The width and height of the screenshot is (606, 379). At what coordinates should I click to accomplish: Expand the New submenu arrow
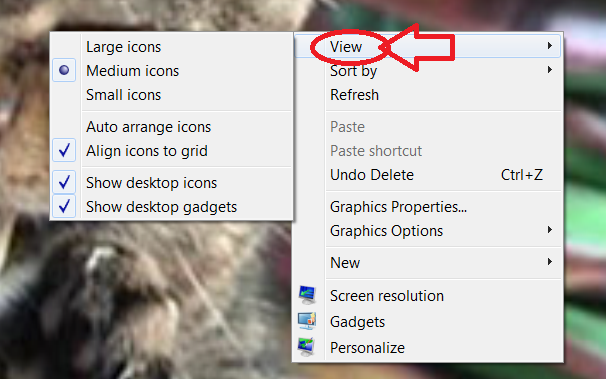(x=550, y=262)
